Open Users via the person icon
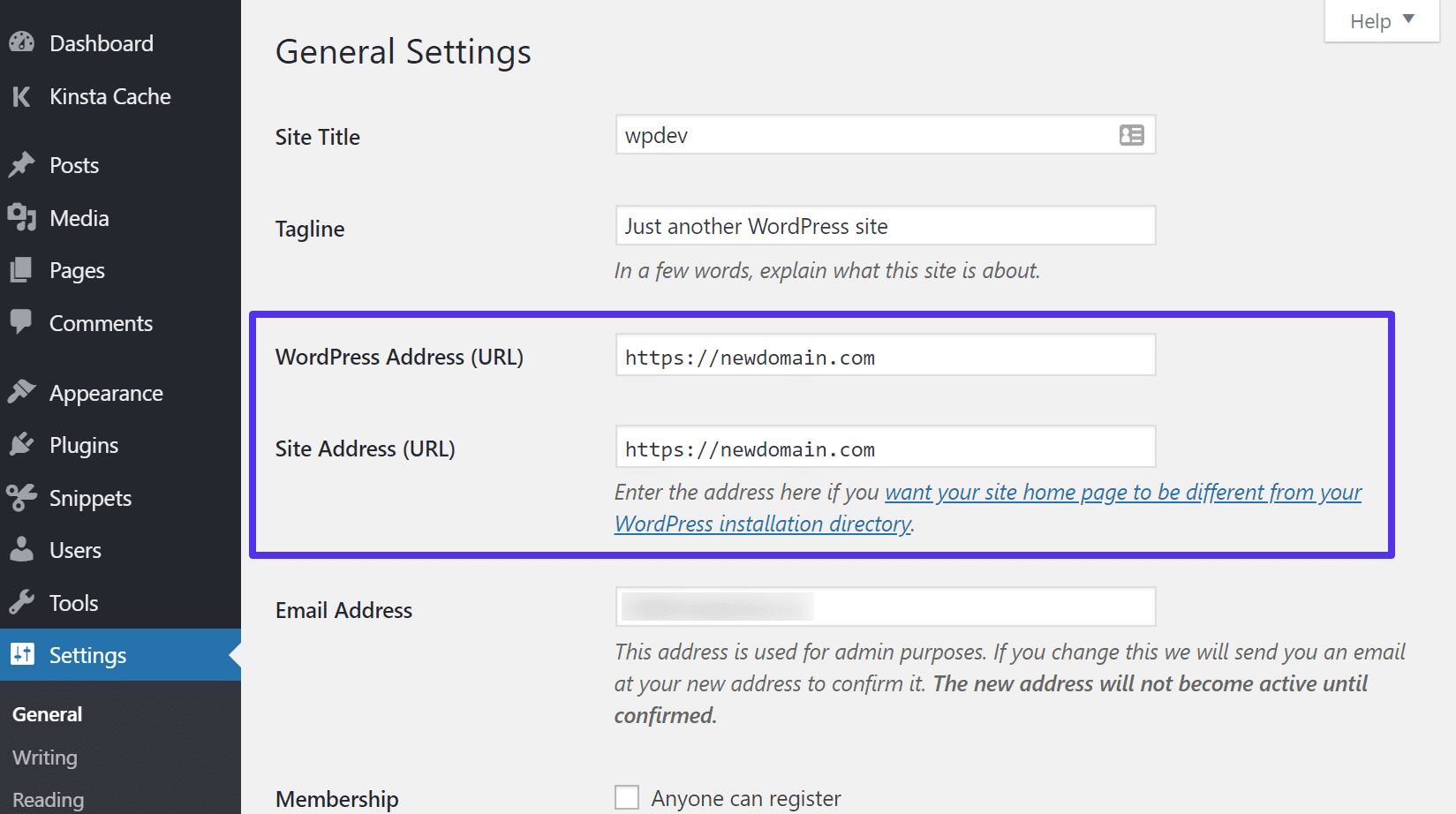Image resolution: width=1456 pixels, height=814 pixels. coord(21,550)
